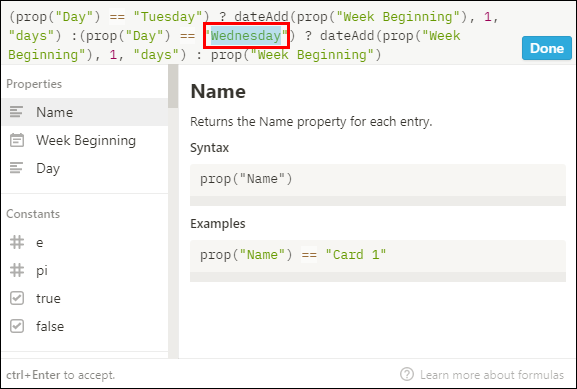Click the help question mark icon
Image resolution: width=577 pixels, height=389 pixels.
[x=407, y=374]
